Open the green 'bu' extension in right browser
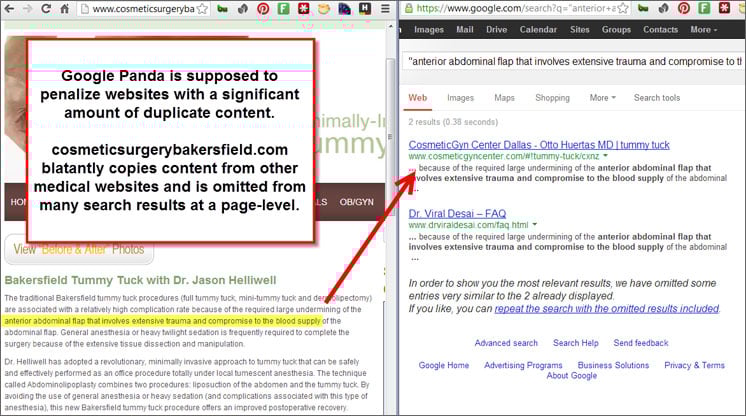Viewport: 746px width, 416px height. pyautogui.click(x=643, y=8)
